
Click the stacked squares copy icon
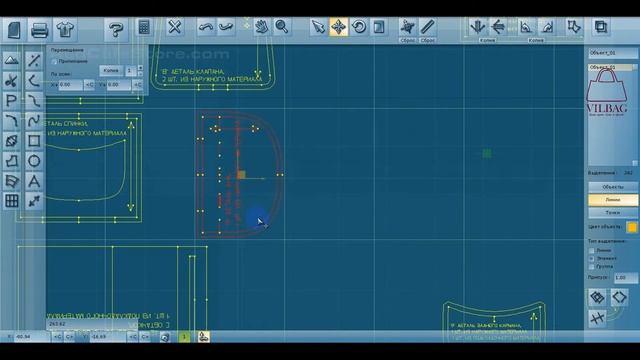click(601, 27)
